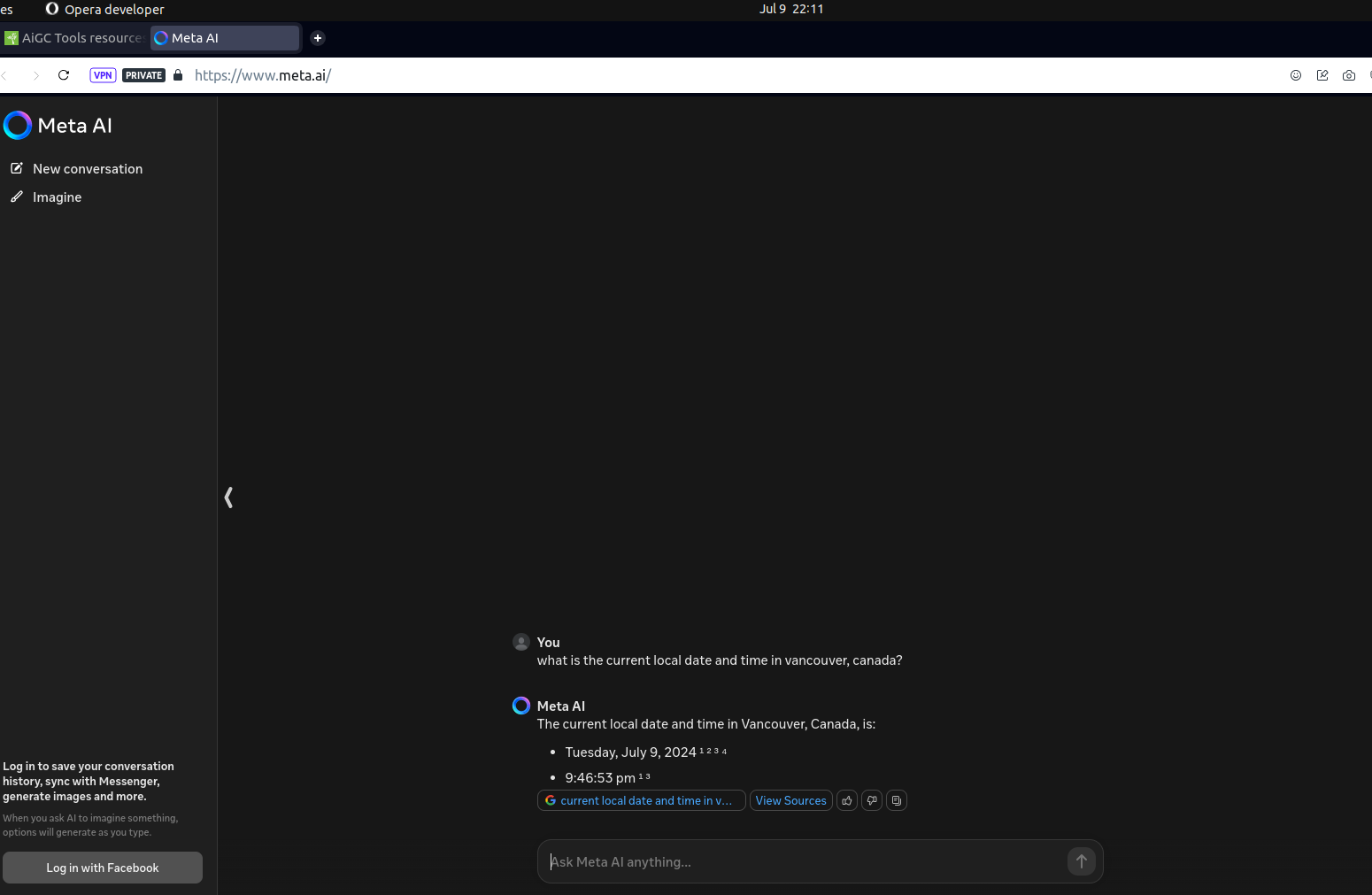This screenshot has height=895, width=1372.
Task: Collapse the sidebar with the chevron
Action: pos(228,498)
